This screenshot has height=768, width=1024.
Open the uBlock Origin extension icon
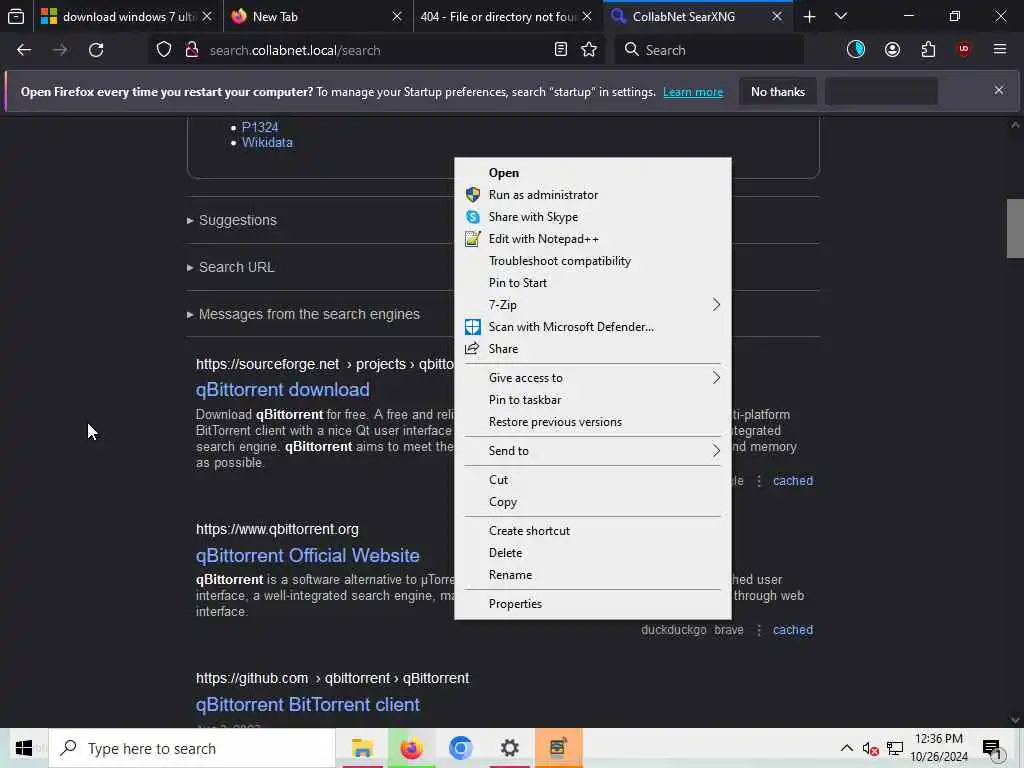[x=964, y=50]
